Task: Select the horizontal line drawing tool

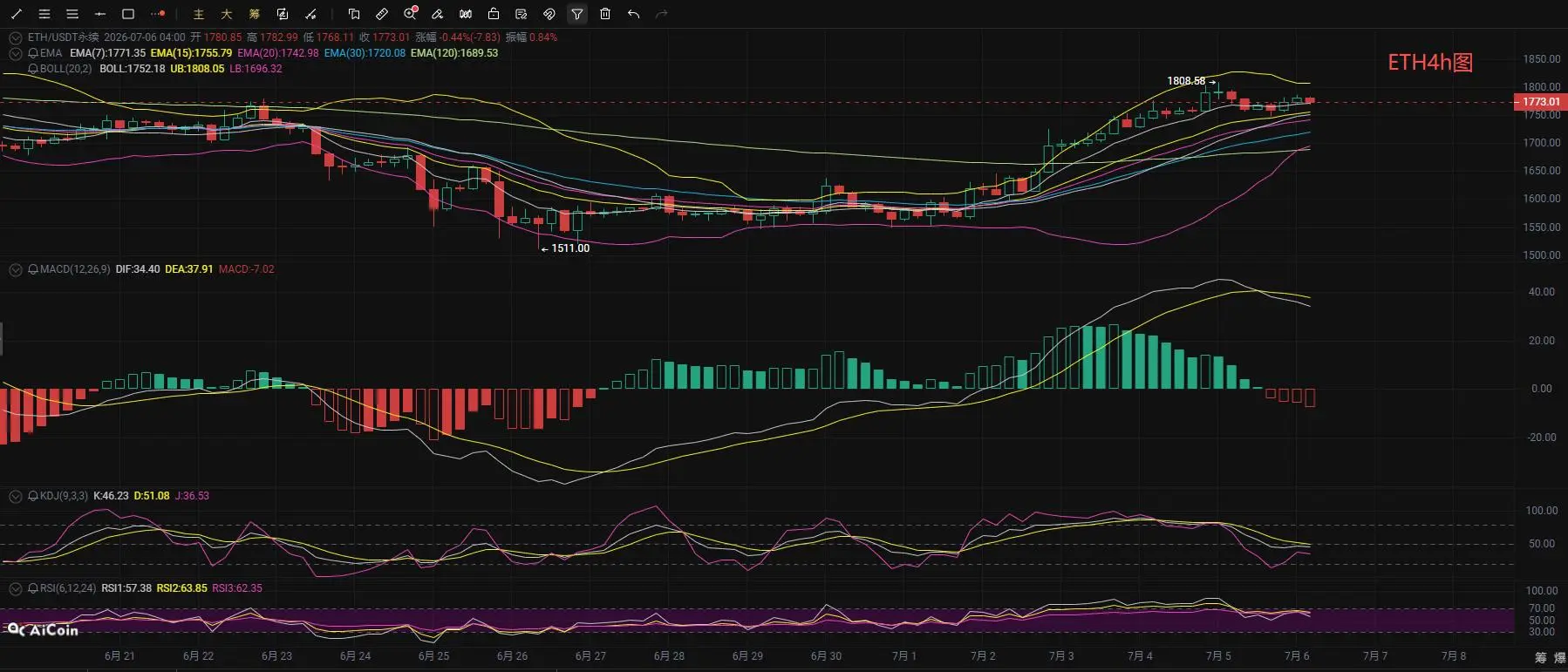Action: [100, 14]
